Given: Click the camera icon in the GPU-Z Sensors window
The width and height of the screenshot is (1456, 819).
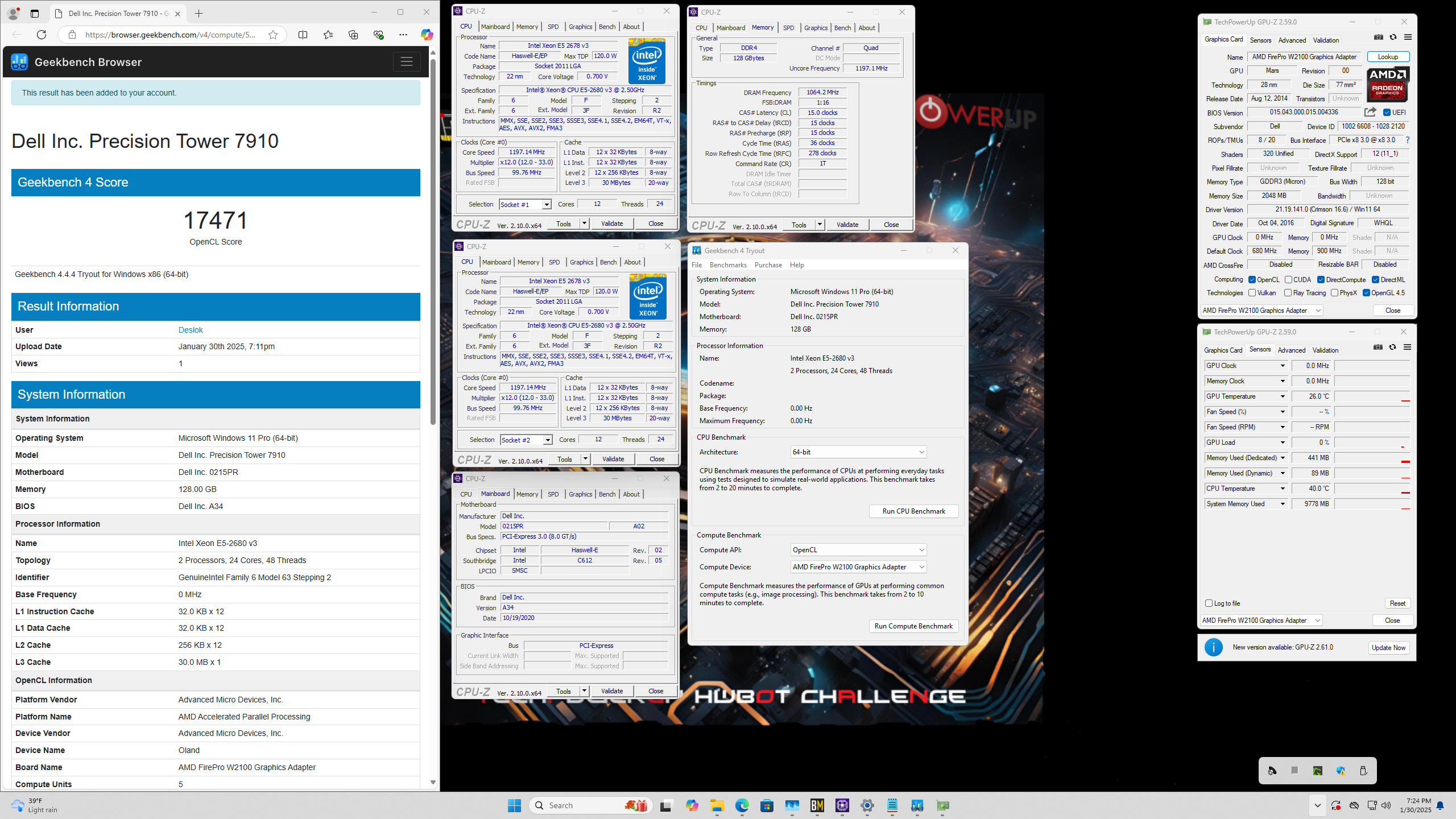Looking at the screenshot, I should click(1378, 348).
